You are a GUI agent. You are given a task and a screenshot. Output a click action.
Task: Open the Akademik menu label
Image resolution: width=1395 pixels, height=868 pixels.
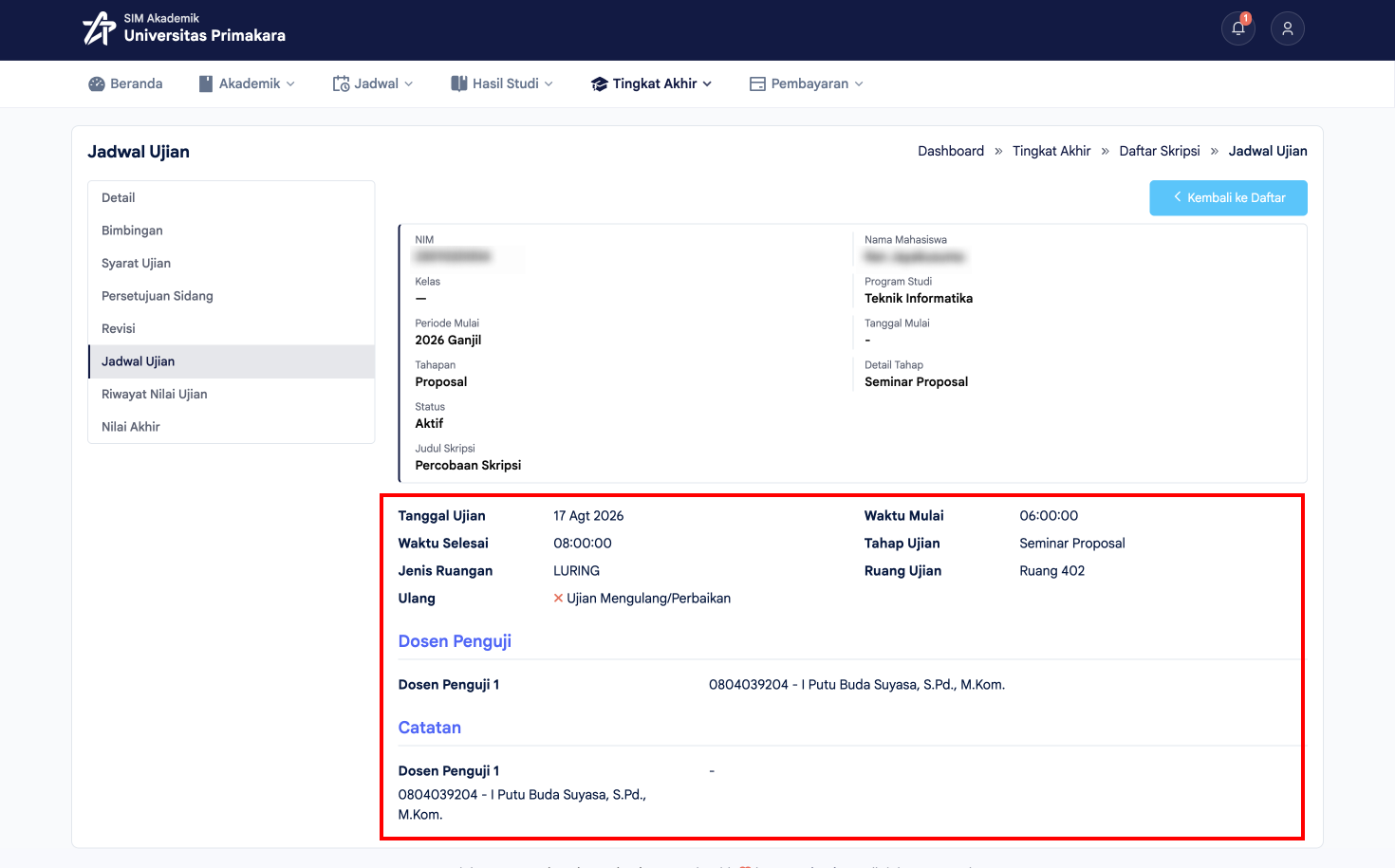(x=250, y=83)
